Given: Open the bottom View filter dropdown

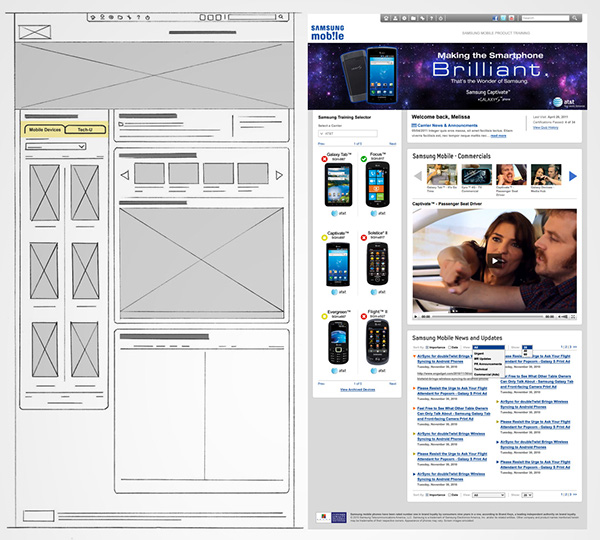Looking at the screenshot, I should pyautogui.click(x=489, y=495).
